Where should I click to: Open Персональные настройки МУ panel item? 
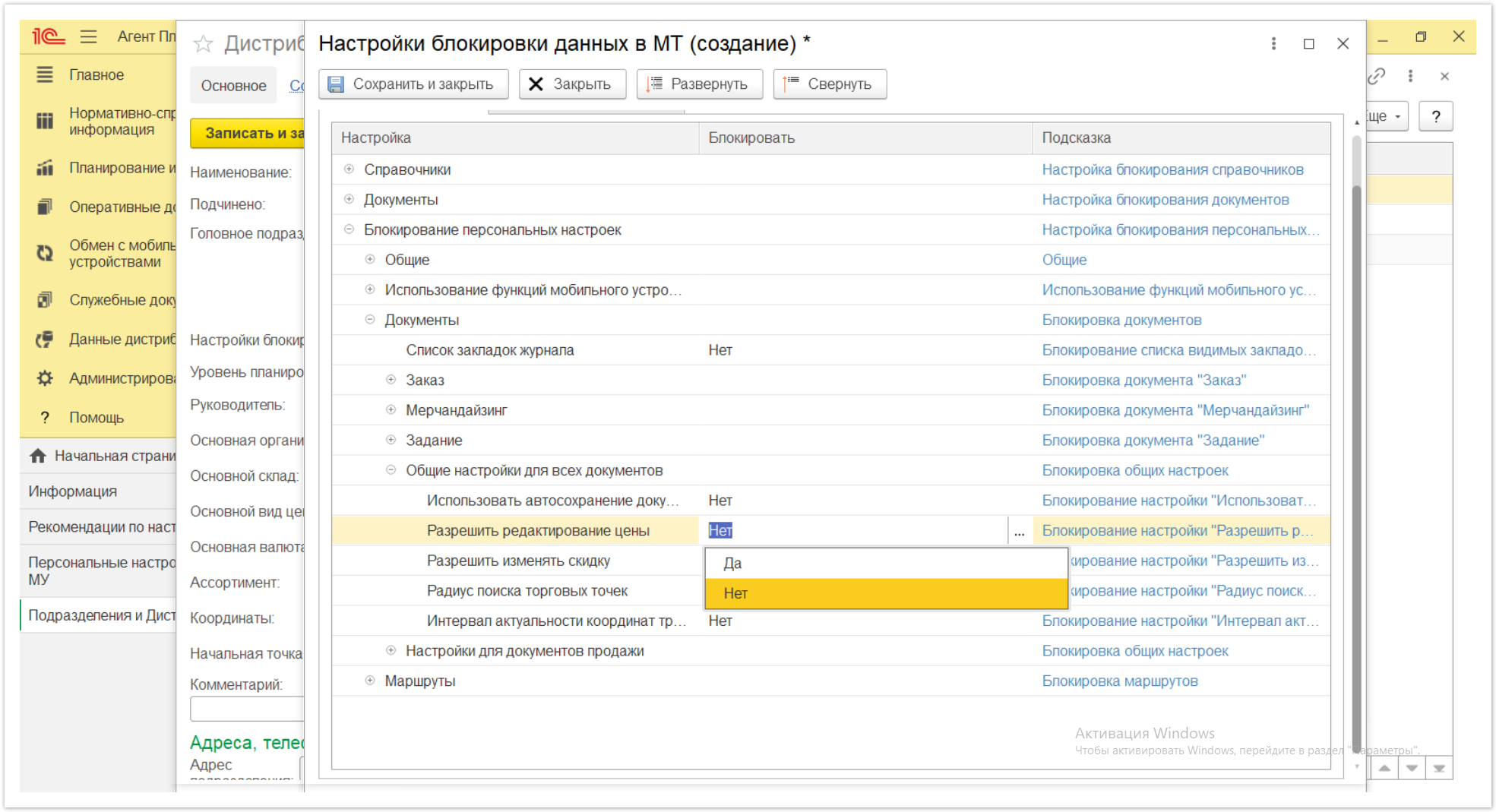98,571
